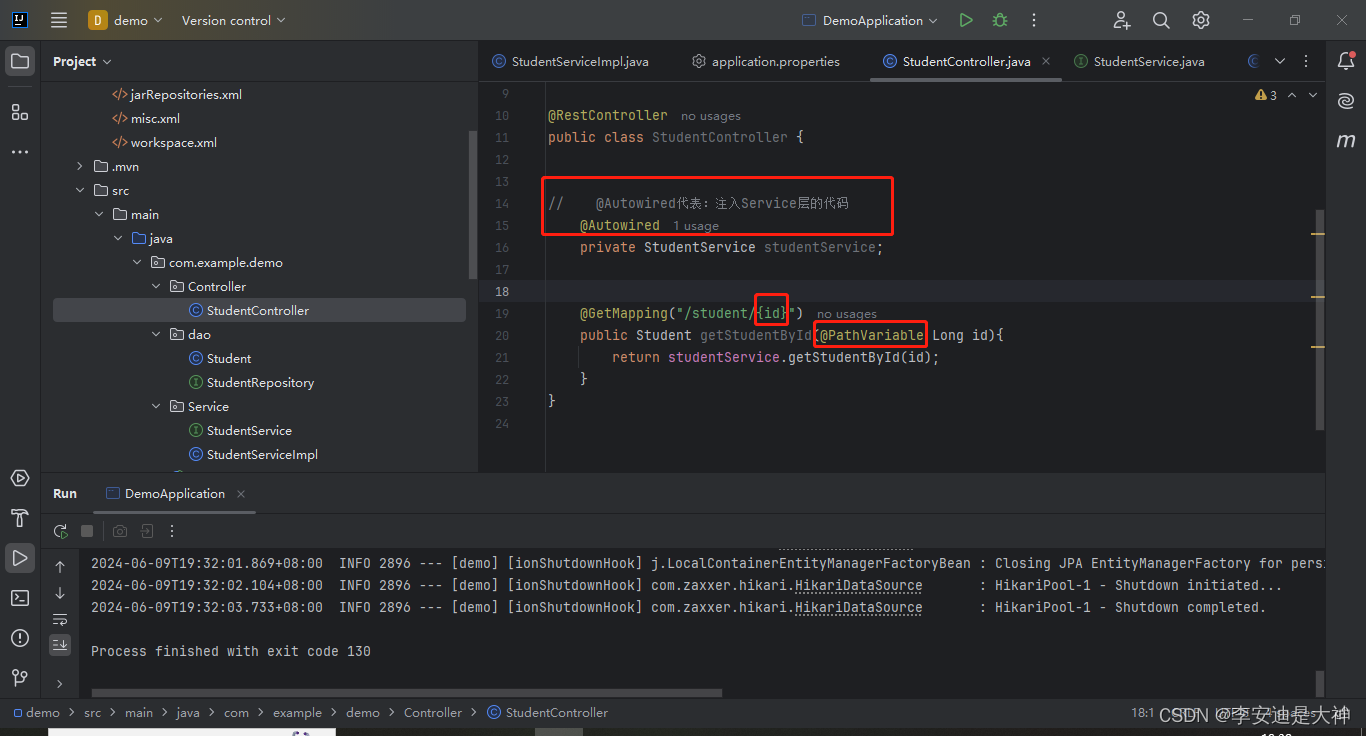
Task: Open the Structure tool window icon
Action: [20, 112]
